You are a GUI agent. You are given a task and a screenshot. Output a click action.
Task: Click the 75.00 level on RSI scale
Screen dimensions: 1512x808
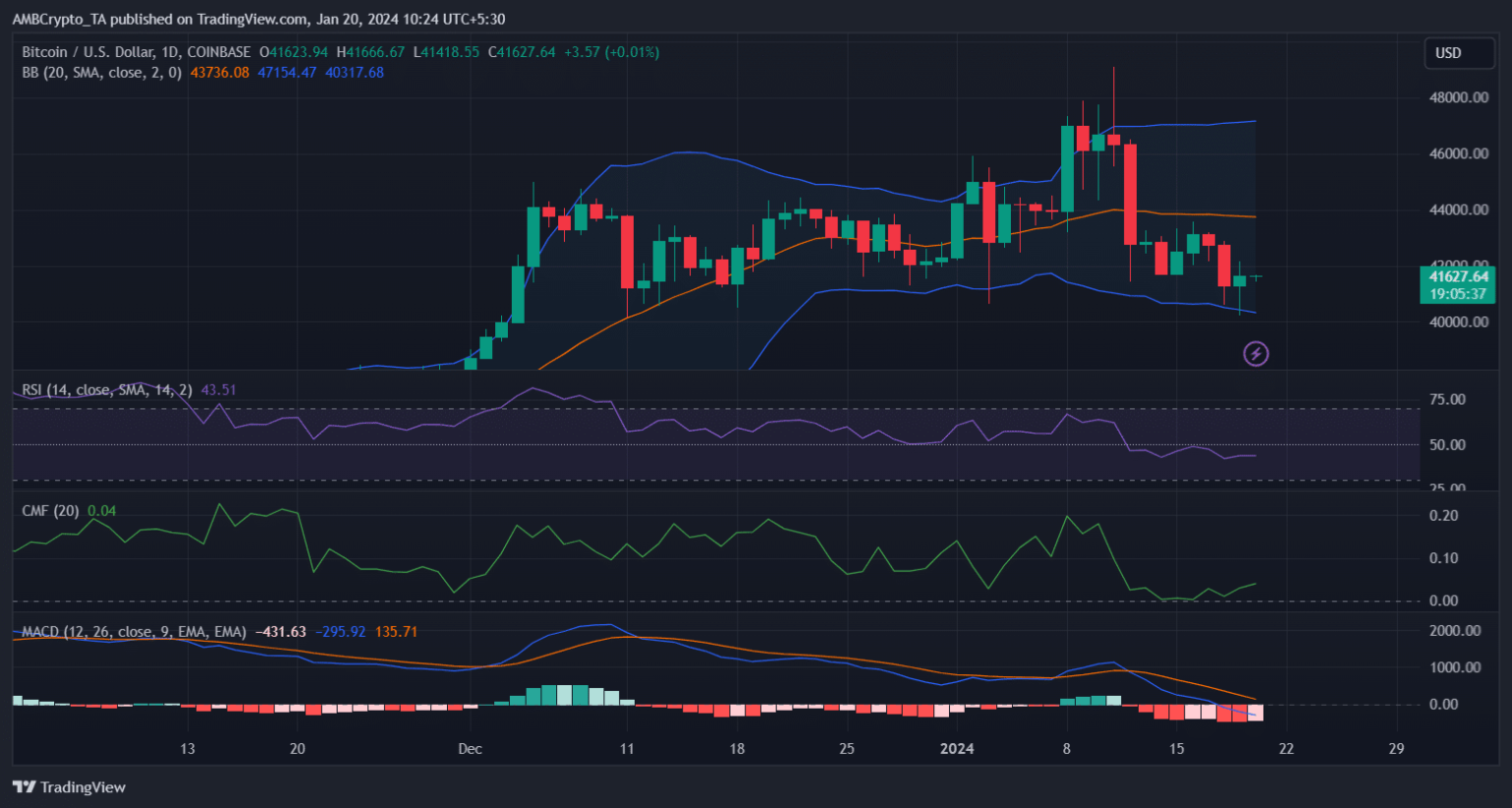(1448, 400)
